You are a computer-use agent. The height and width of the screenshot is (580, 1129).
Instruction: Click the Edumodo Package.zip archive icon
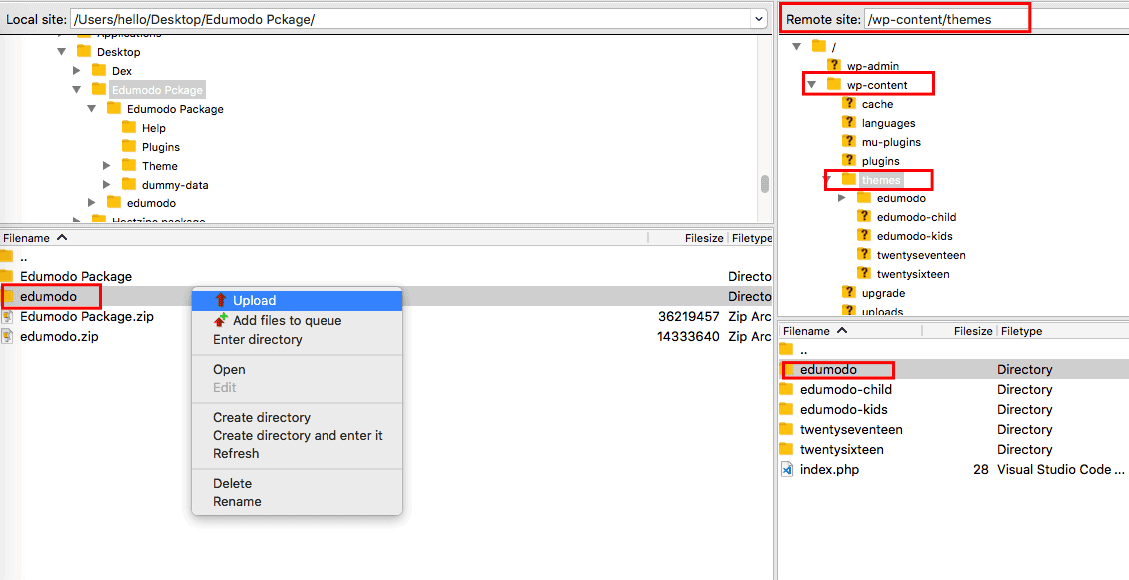pyautogui.click(x=7, y=316)
